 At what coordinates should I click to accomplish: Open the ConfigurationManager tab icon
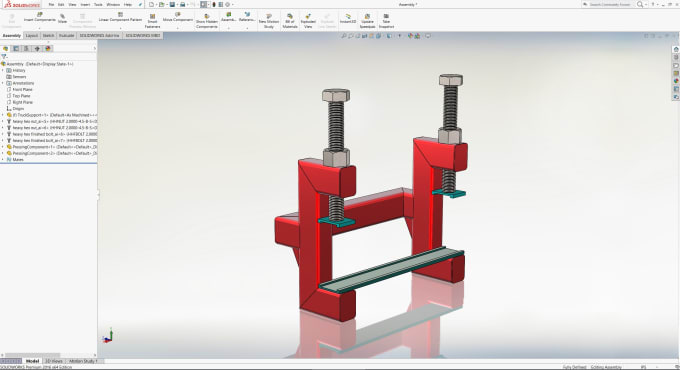pyautogui.click(x=26, y=49)
